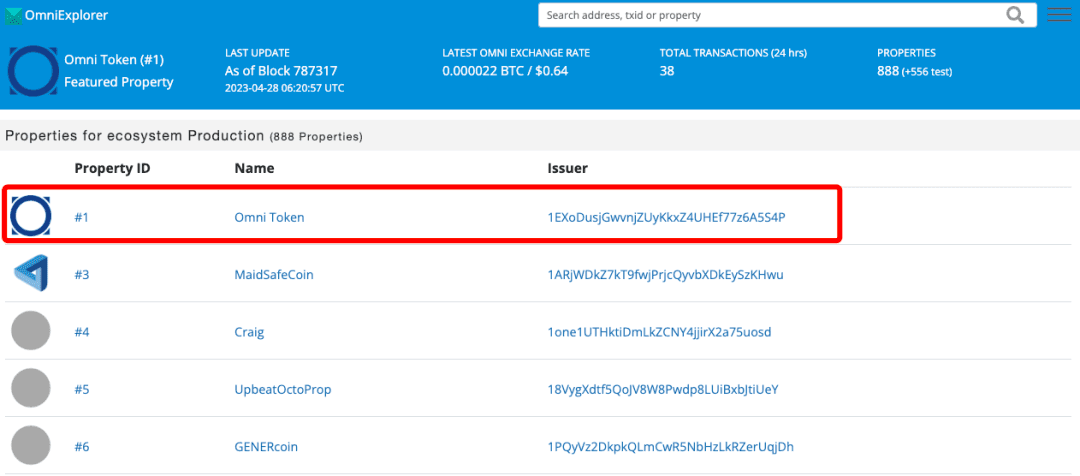This screenshot has height=476, width=1080.
Task: Open issuer address 1PQyVz2DkpkQLmCwR5NbHzLkRZerUqjDh
Action: (671, 446)
